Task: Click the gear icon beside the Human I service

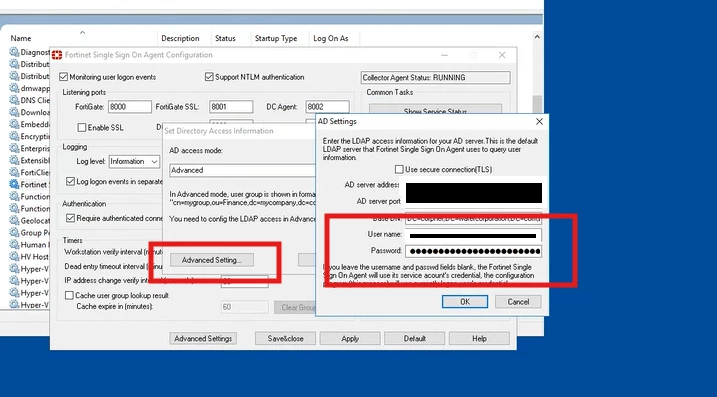Action: (14, 244)
